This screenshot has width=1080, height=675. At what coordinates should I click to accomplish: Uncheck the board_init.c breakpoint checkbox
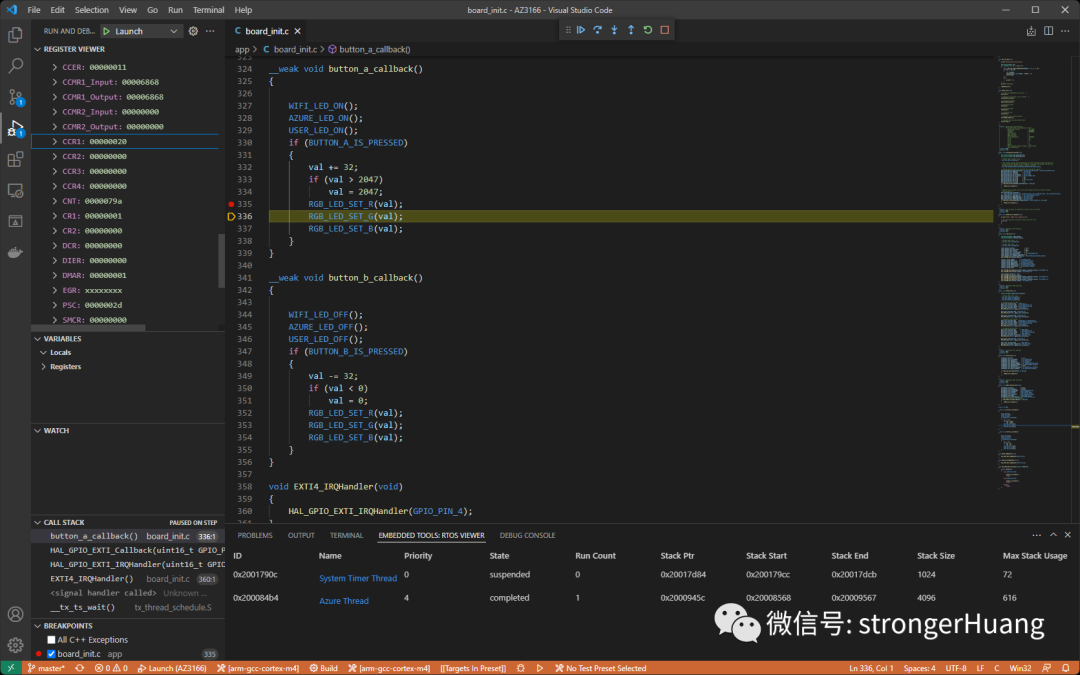point(51,654)
